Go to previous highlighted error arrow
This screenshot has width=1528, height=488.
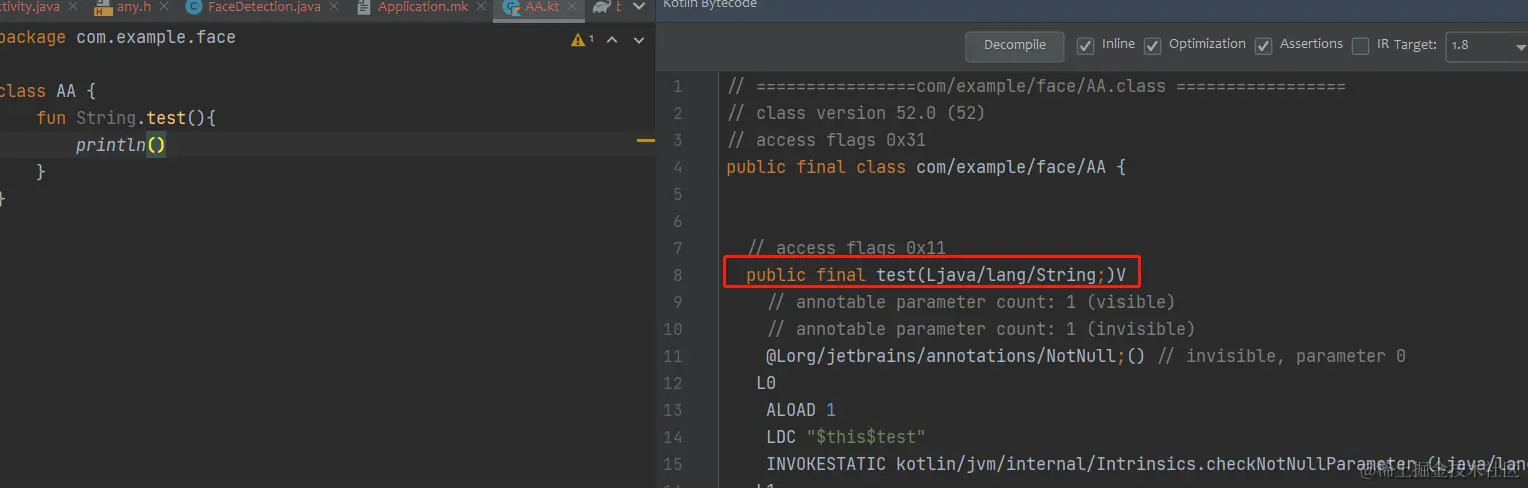click(x=612, y=40)
